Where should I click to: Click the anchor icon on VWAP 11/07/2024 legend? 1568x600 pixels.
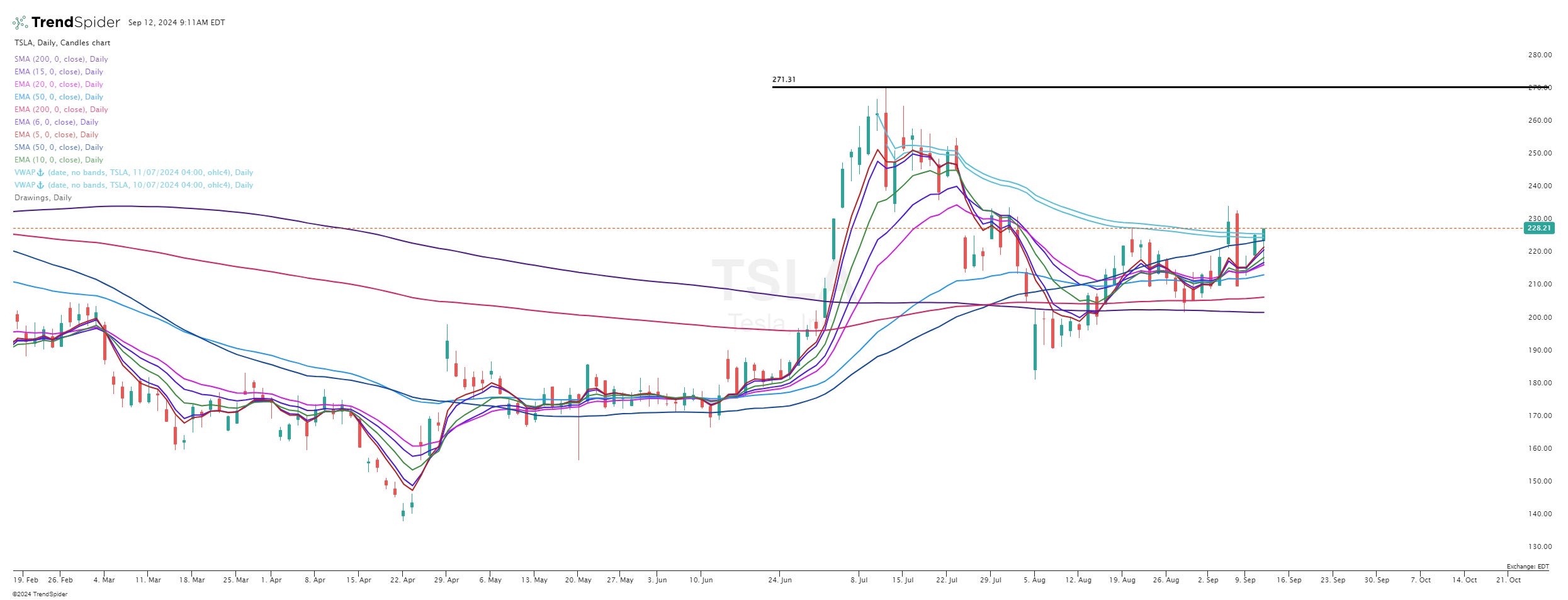[41, 173]
